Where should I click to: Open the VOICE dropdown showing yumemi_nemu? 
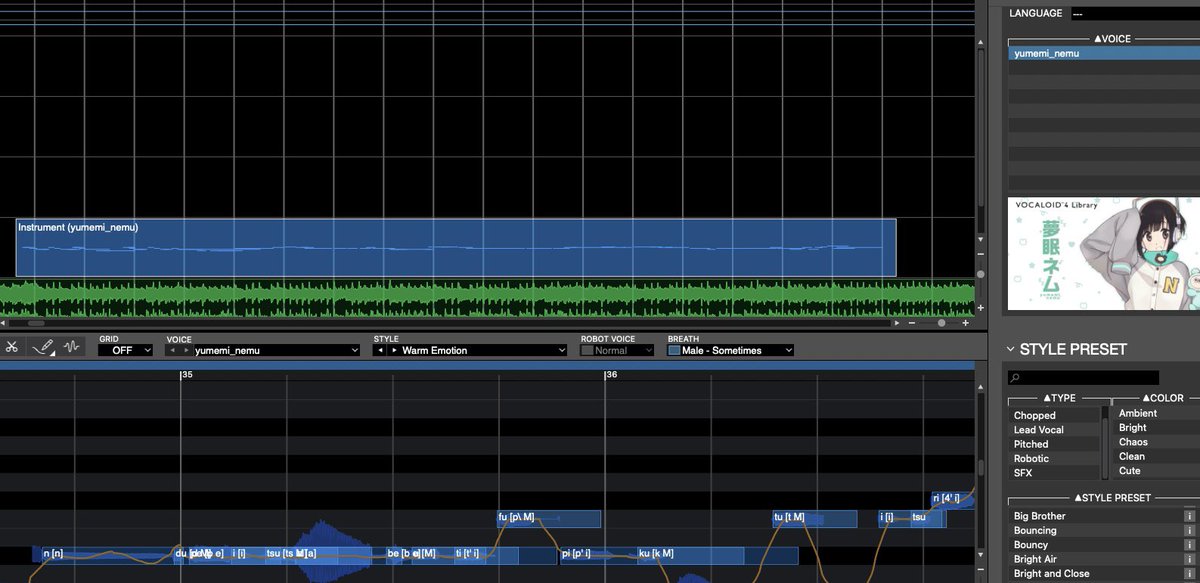pos(276,351)
